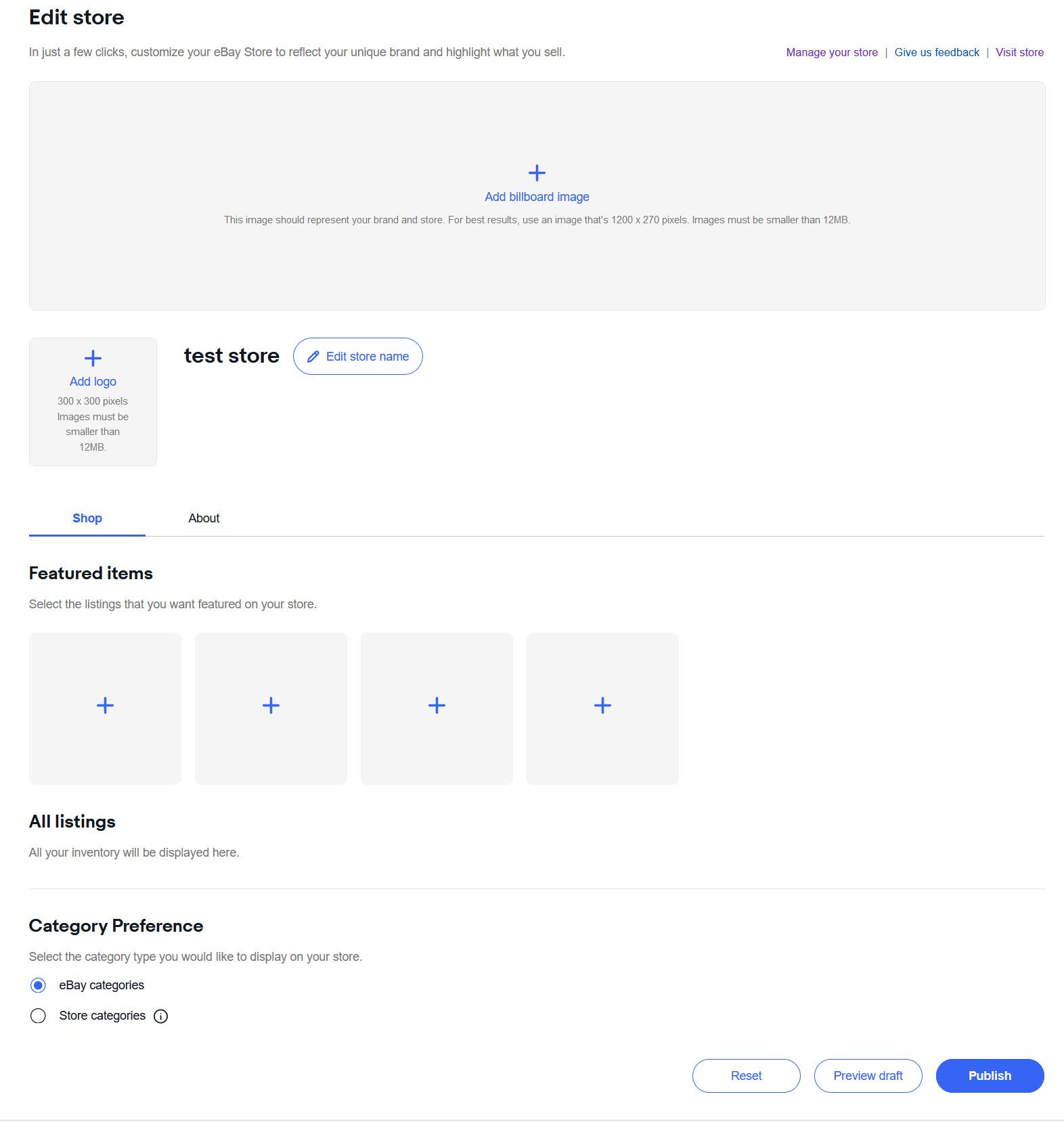Viewport: 1064px width, 1130px height.
Task: Switch to the Shop tab
Action: click(87, 518)
